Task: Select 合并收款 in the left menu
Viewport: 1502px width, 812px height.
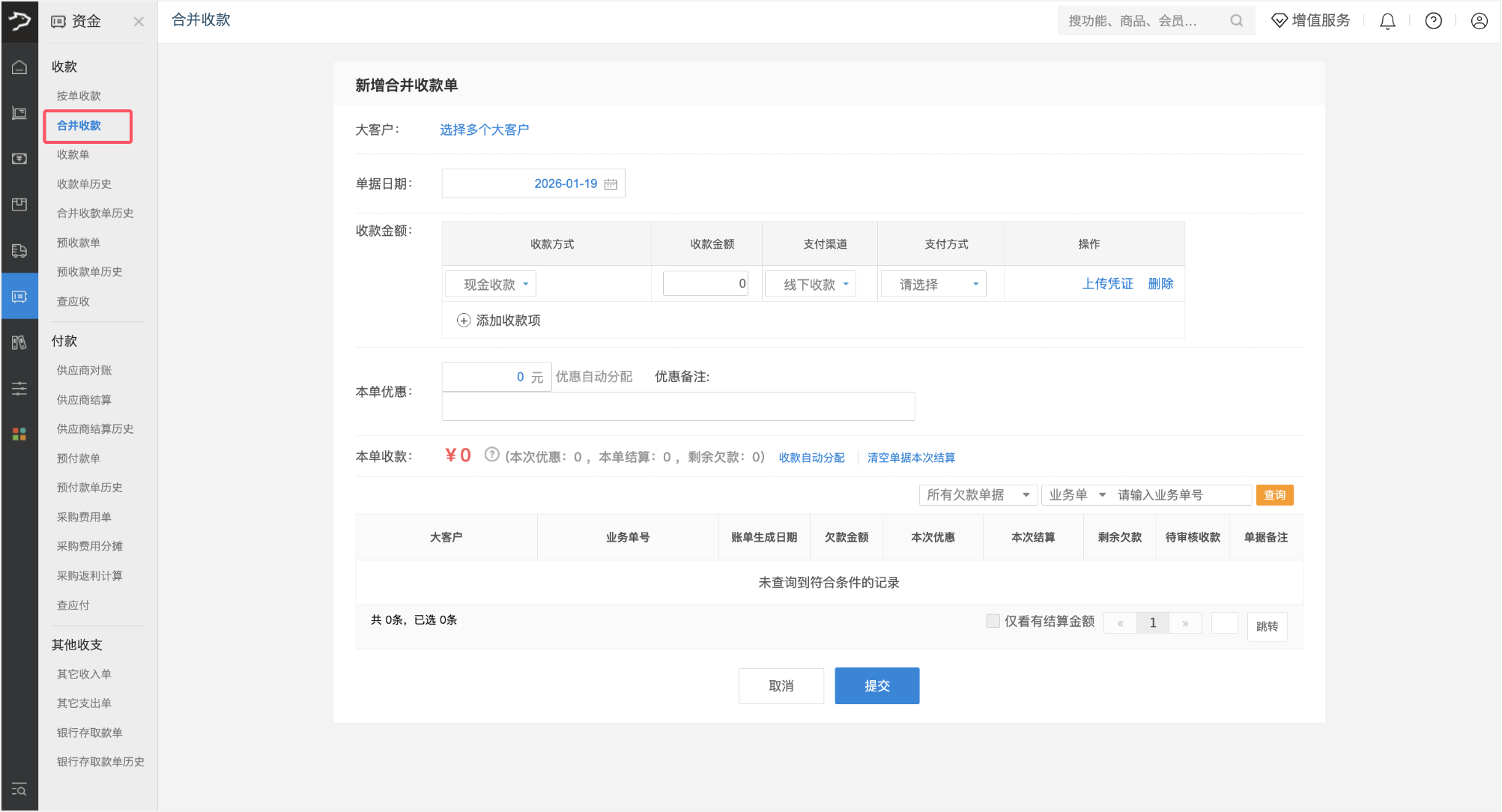Action: 79,125
